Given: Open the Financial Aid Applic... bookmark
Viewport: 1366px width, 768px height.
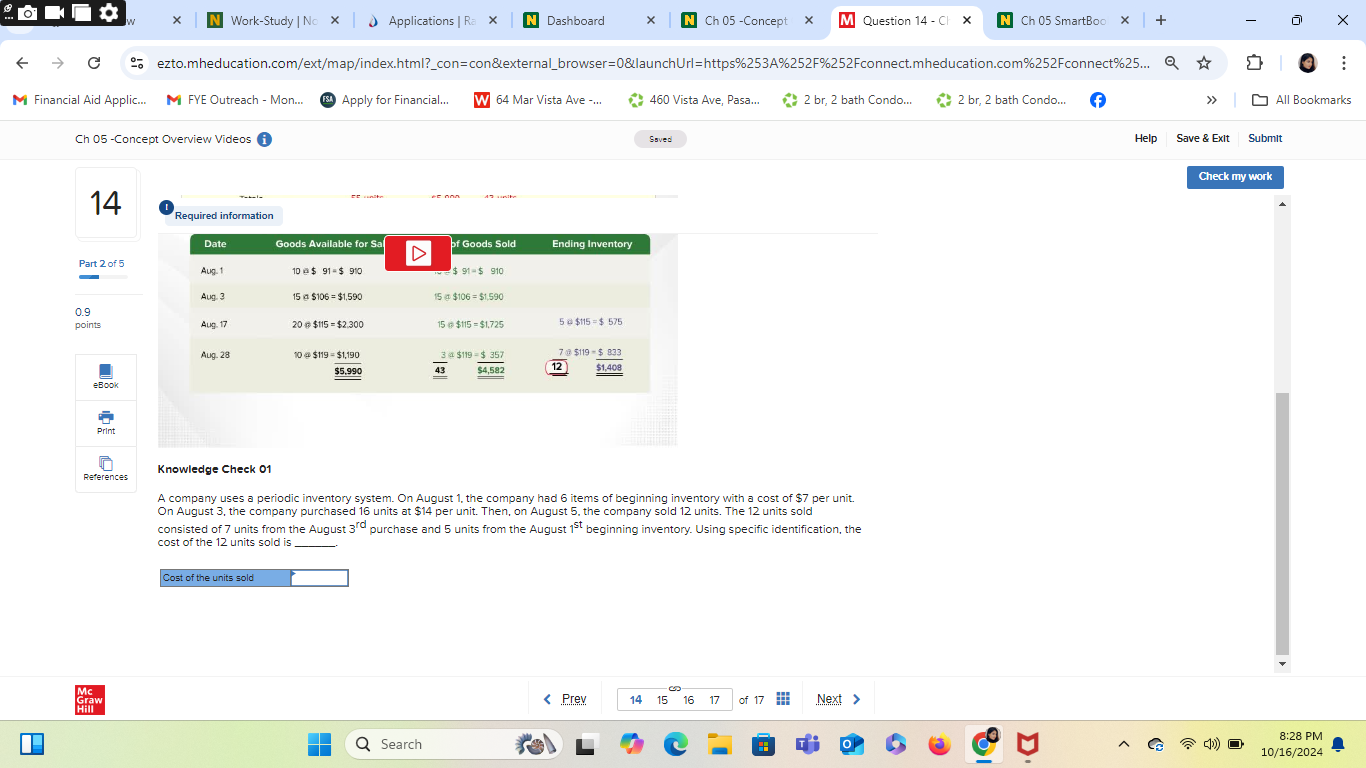Looking at the screenshot, I should click(x=79, y=100).
